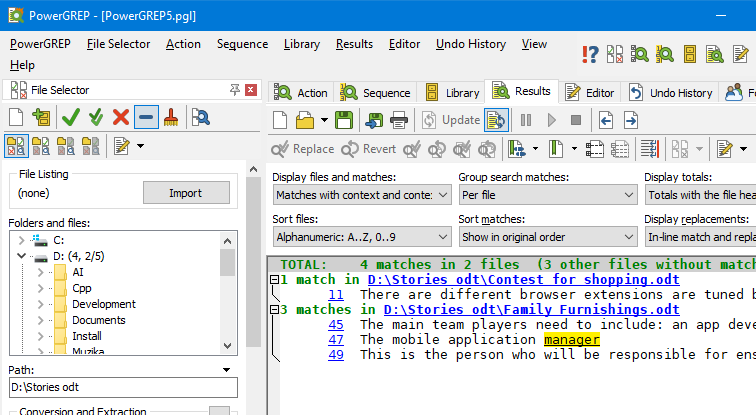Image resolution: width=756 pixels, height=415 pixels.
Task: Close the File Selector panel
Action: [x=251, y=90]
